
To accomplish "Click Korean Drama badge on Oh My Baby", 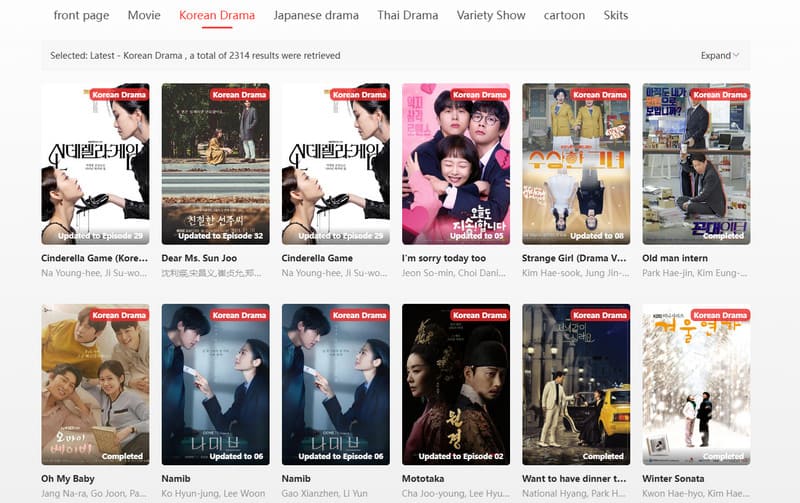I will [x=119, y=315].
